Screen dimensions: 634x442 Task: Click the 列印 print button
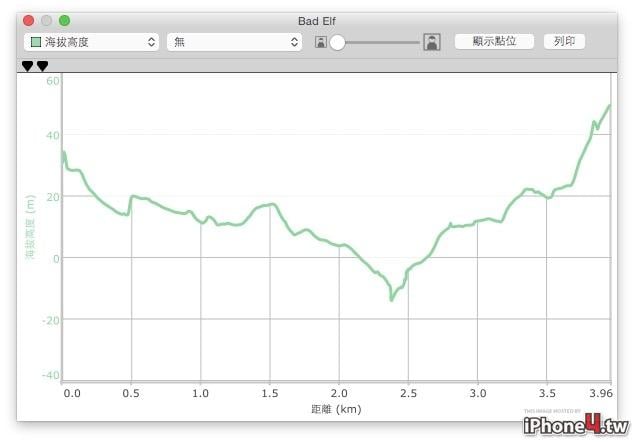point(564,41)
